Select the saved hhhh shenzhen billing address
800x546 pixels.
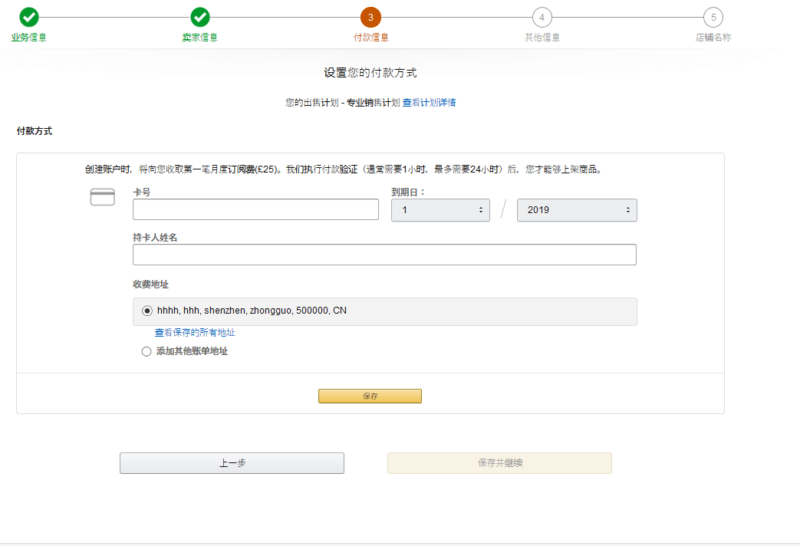click(x=385, y=311)
